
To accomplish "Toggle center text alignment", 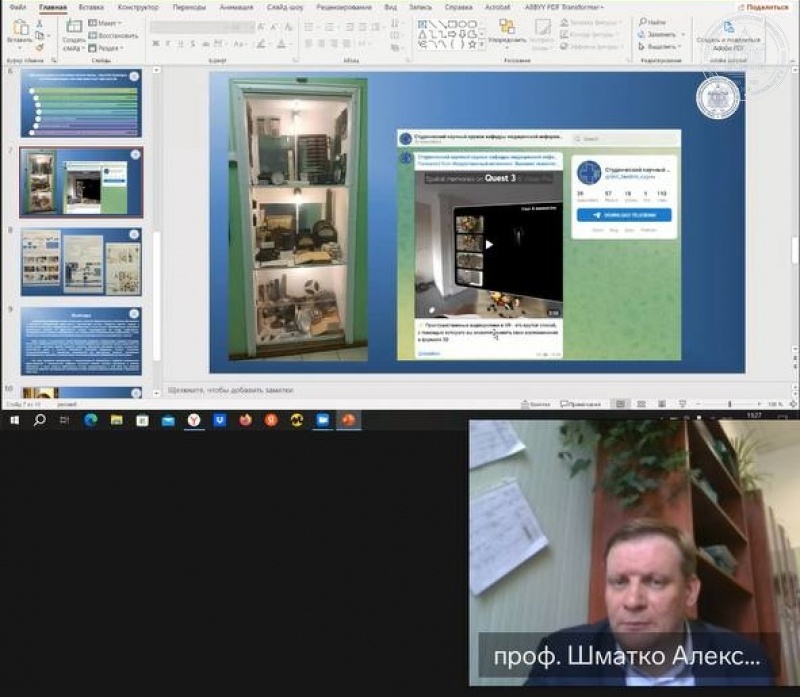I will (321, 44).
